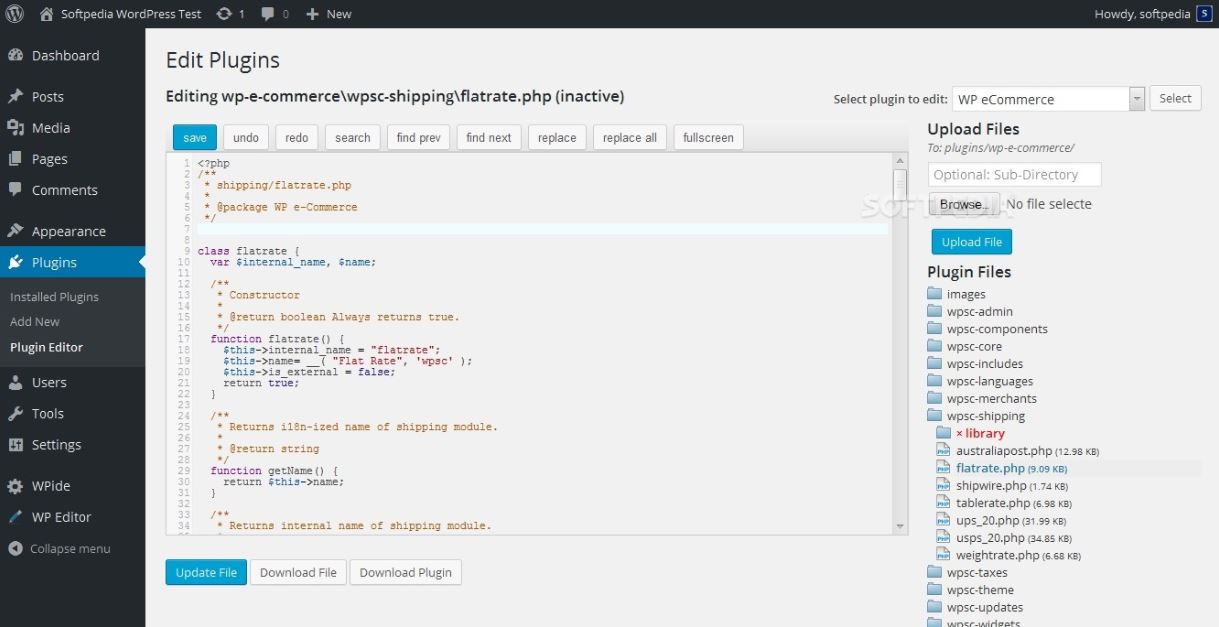The image size is (1219, 627).
Task: Click the wpsc-admin folder icon
Action: (x=935, y=311)
